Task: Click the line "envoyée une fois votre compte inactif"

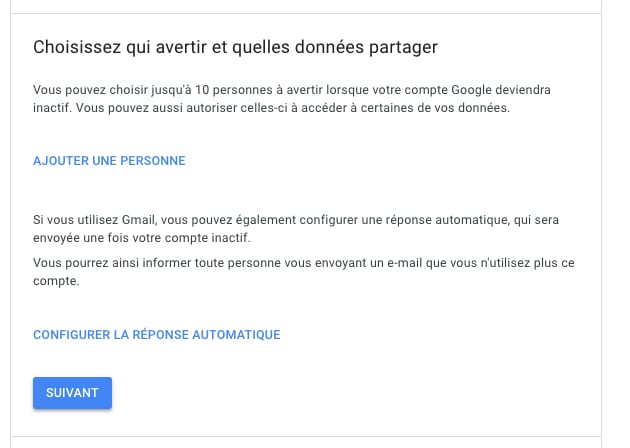Action: click(141, 238)
